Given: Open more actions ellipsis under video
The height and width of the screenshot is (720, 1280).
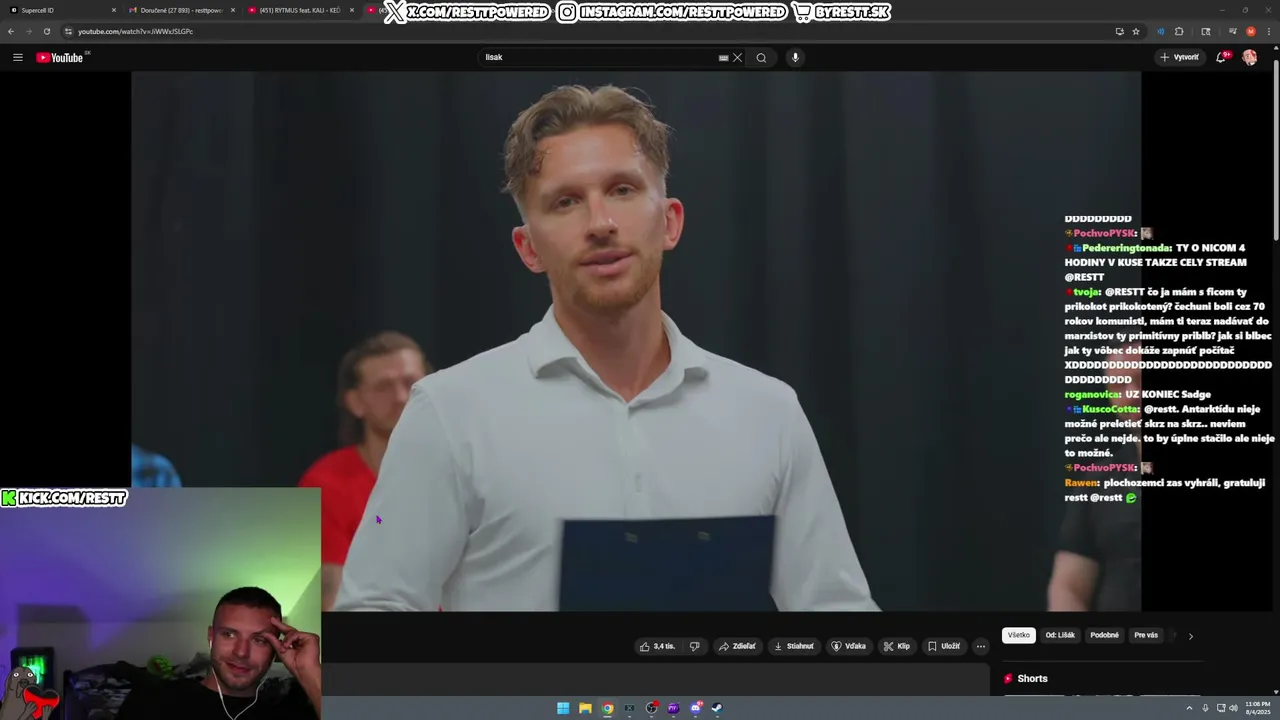Looking at the screenshot, I should click(981, 646).
